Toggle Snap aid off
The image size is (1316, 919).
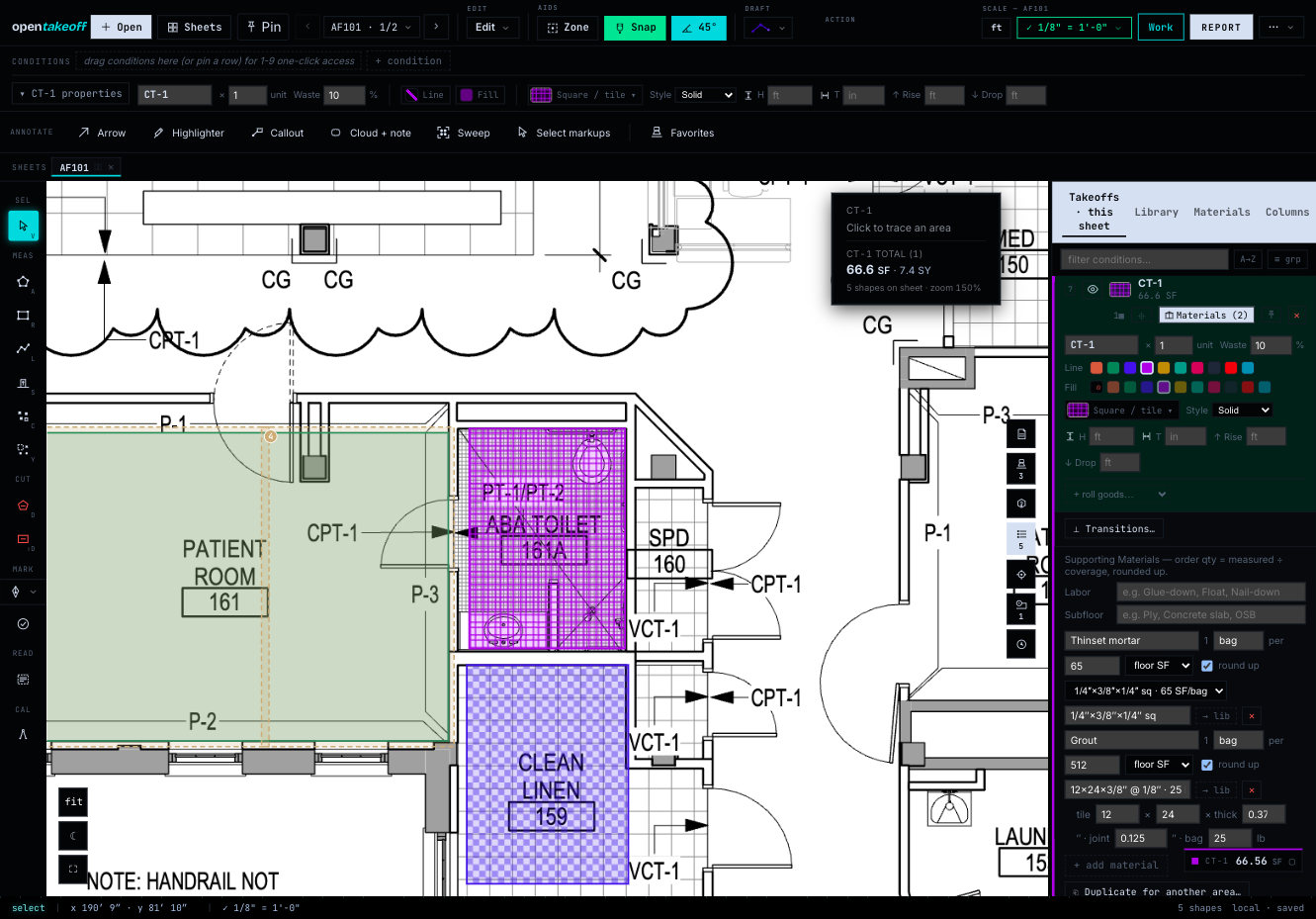(x=635, y=28)
